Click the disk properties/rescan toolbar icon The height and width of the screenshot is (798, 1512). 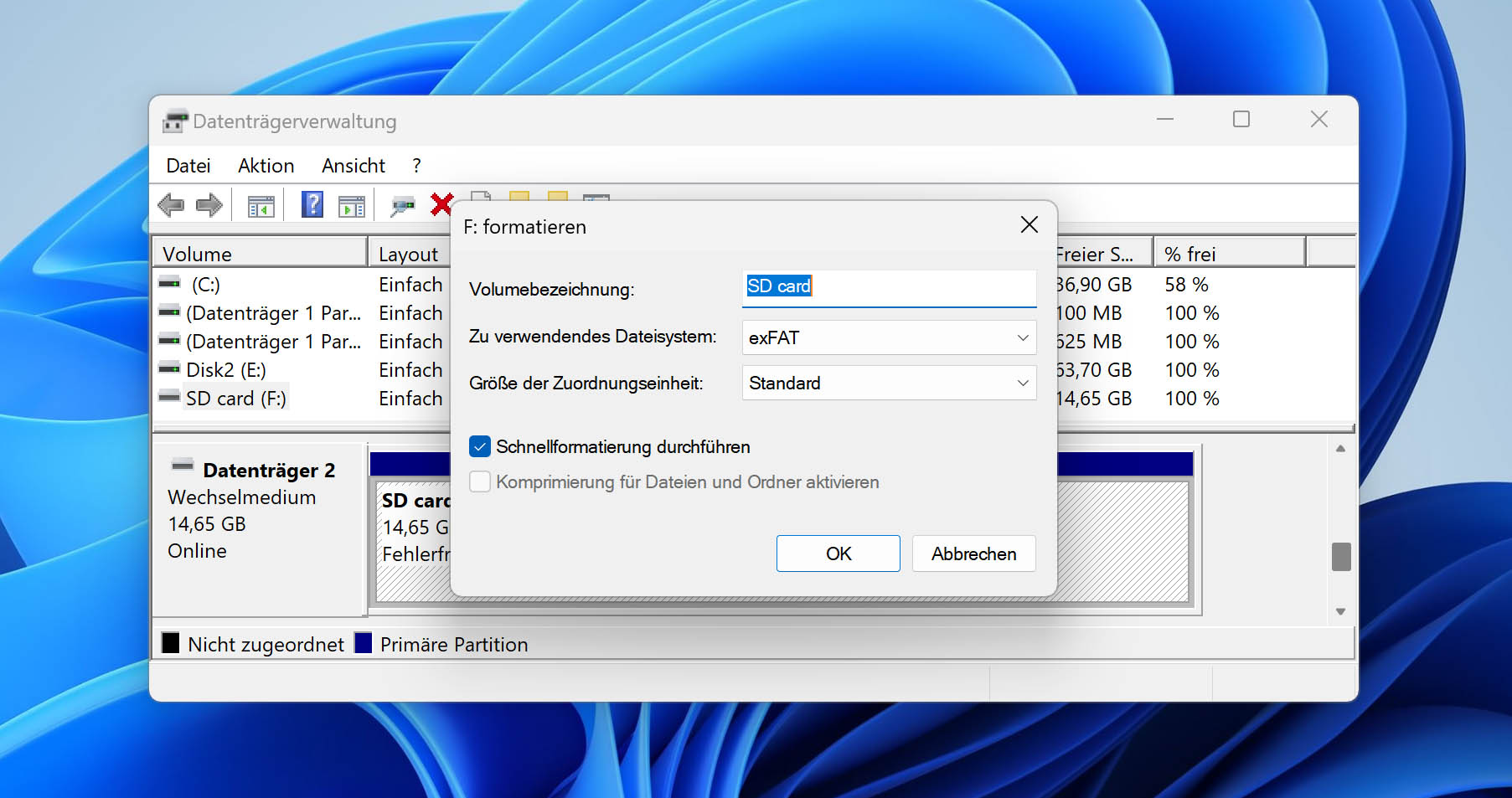[x=403, y=205]
